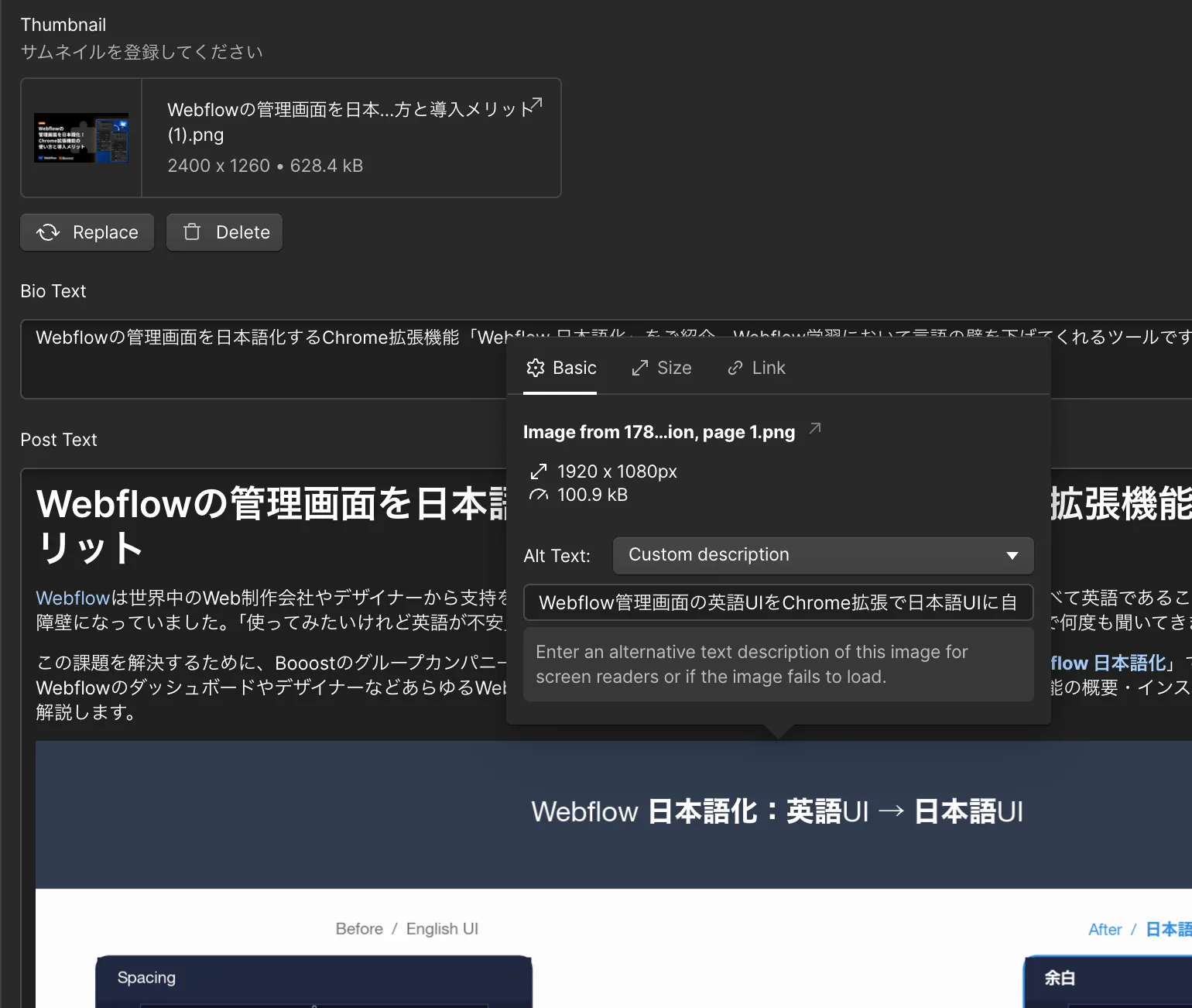Click the Replace refresh icon
Screen dimensions: 1192x1008
coord(48,232)
